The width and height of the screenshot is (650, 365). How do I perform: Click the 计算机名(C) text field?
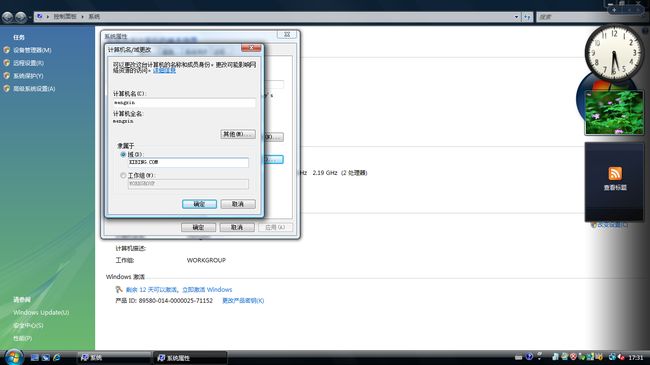[x=184, y=102]
